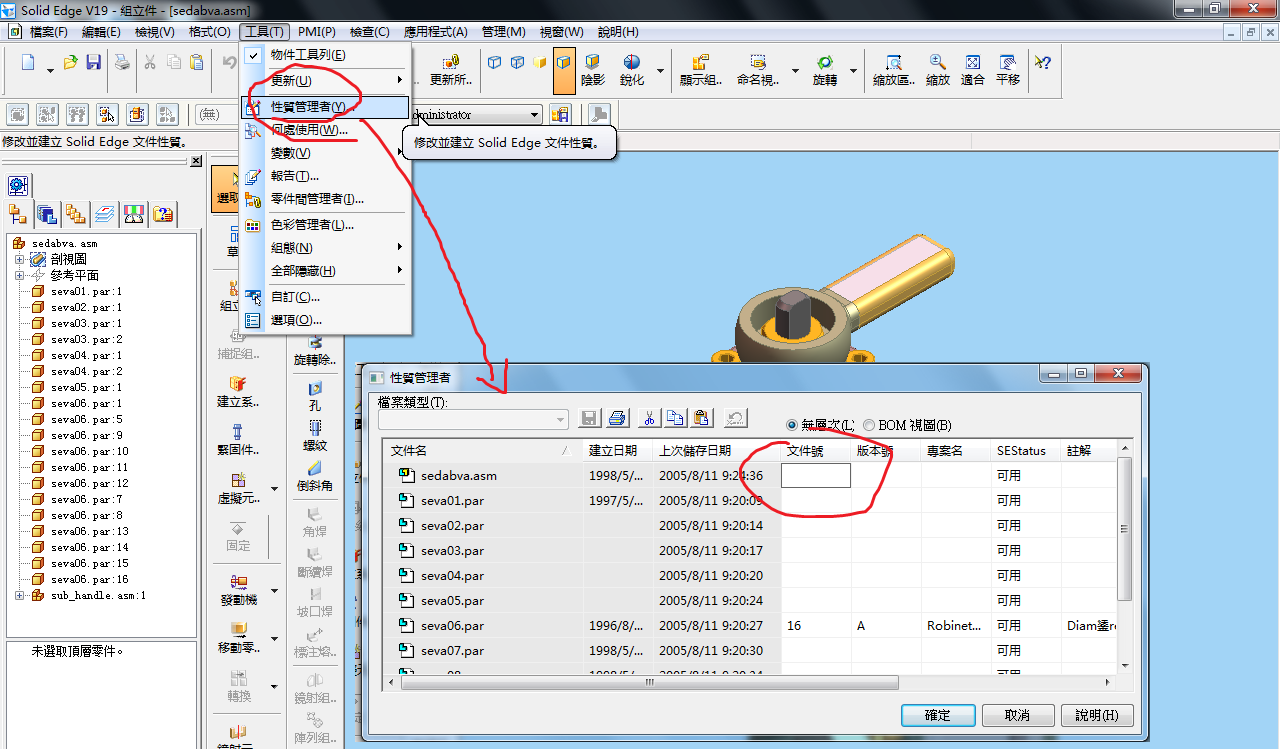
Task: Open 變數(V) submenu
Action: coord(326,153)
